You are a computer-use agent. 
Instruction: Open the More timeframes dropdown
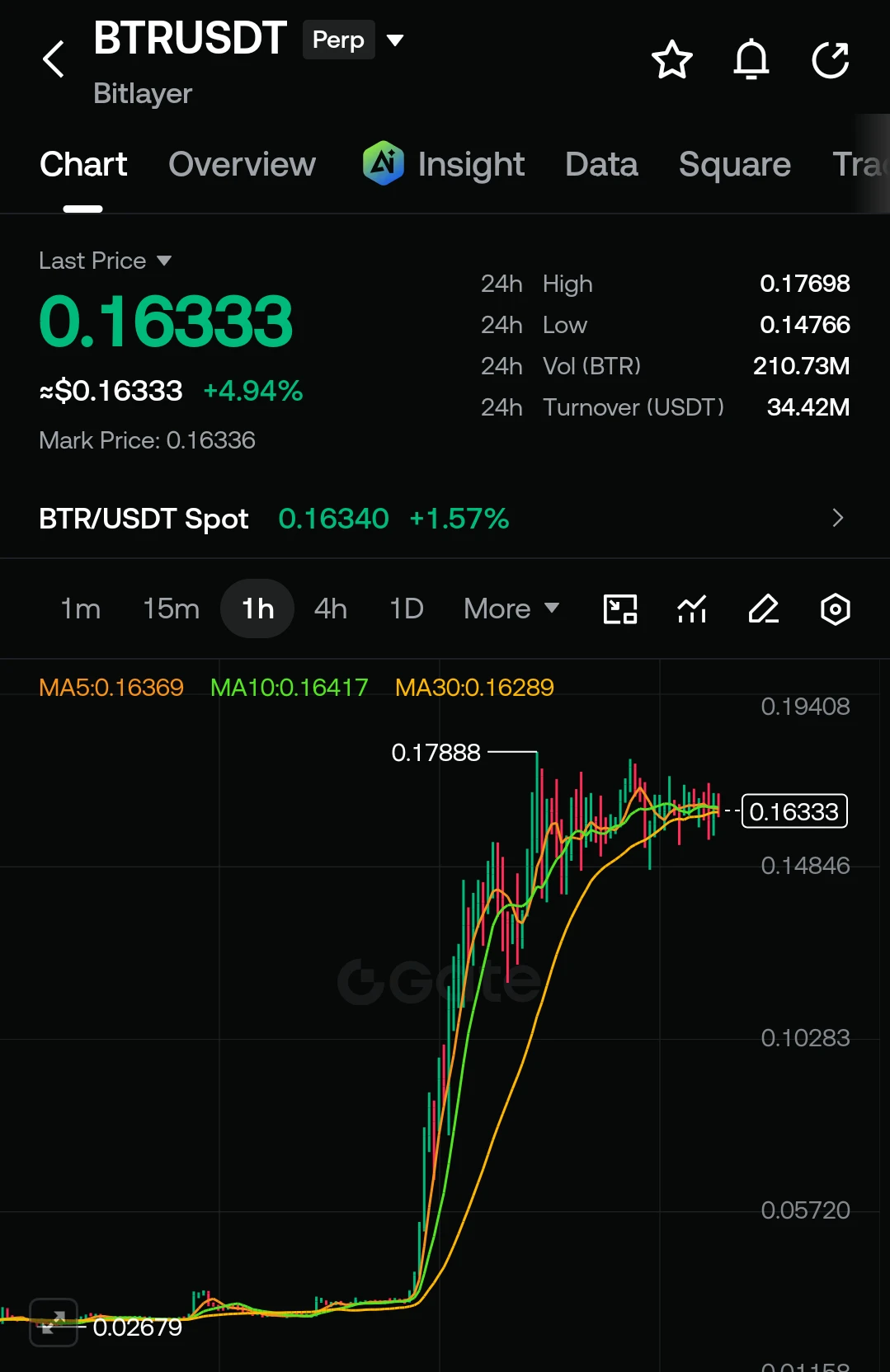(511, 608)
